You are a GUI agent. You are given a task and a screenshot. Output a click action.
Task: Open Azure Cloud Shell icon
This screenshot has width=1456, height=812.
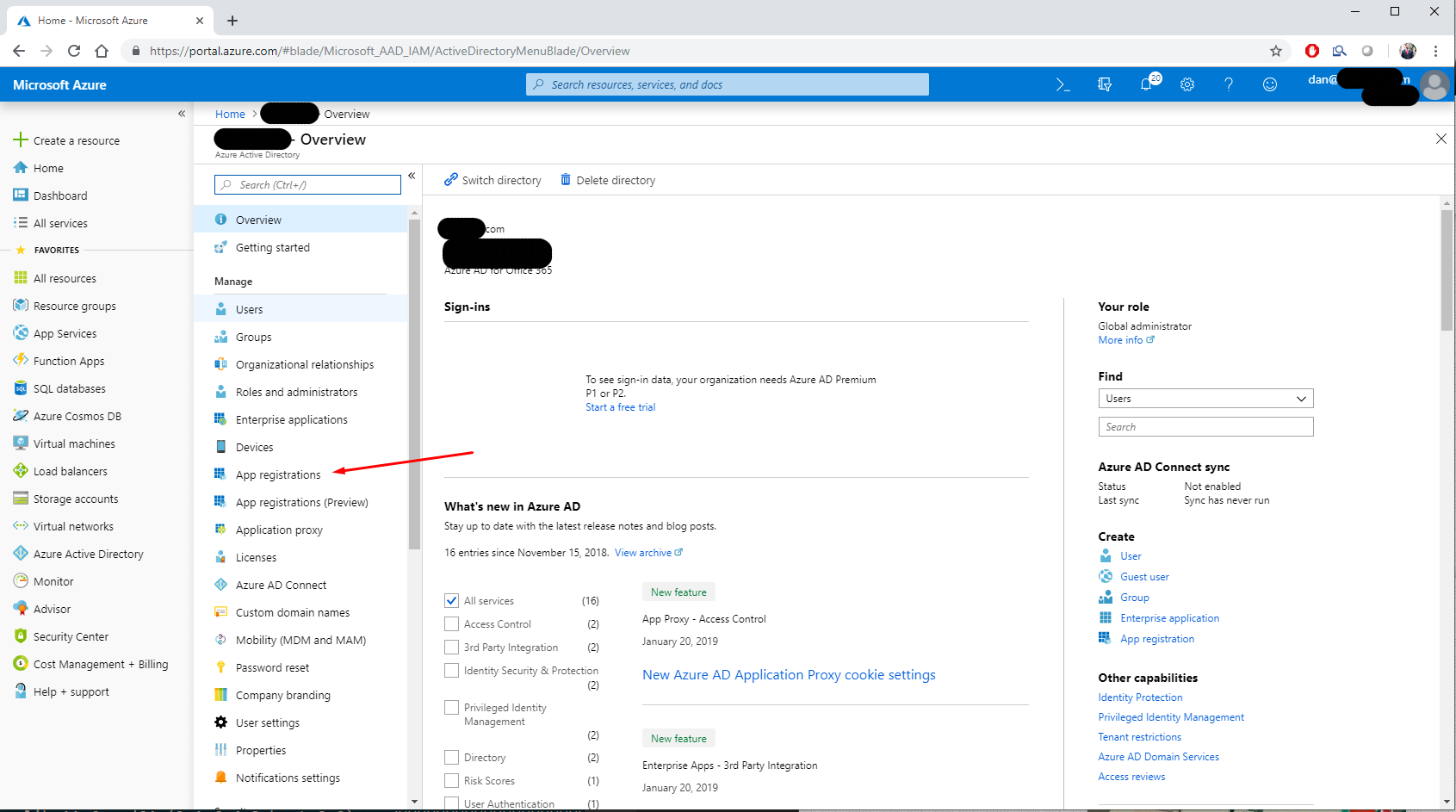pos(1063,84)
